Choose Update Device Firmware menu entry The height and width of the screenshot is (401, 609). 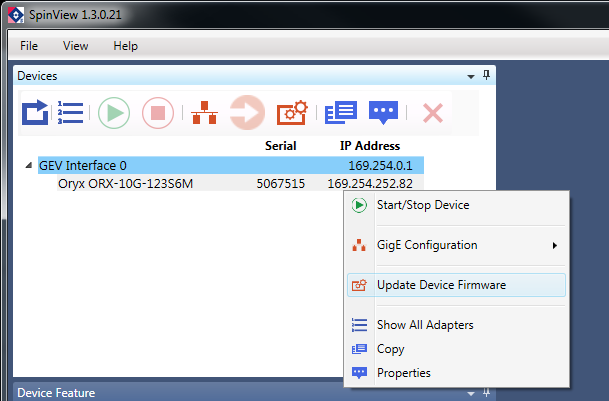(x=456, y=285)
